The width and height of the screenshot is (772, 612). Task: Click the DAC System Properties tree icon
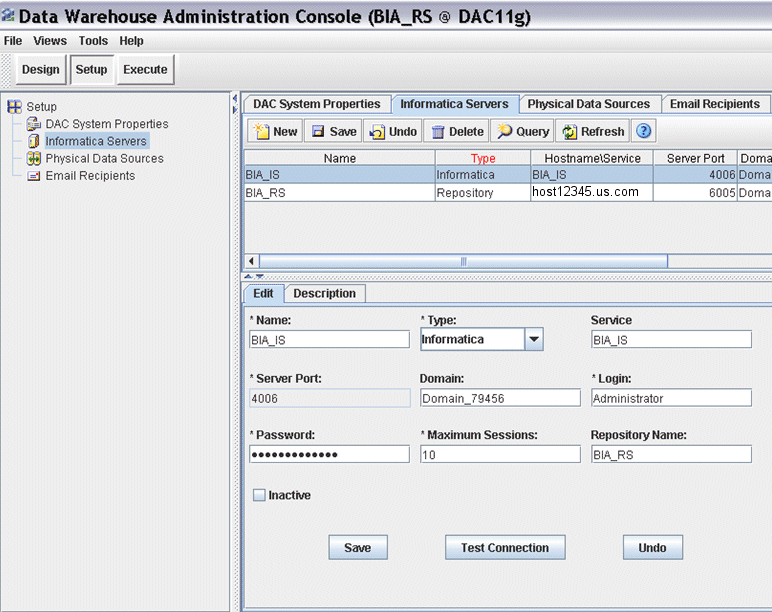(33, 124)
